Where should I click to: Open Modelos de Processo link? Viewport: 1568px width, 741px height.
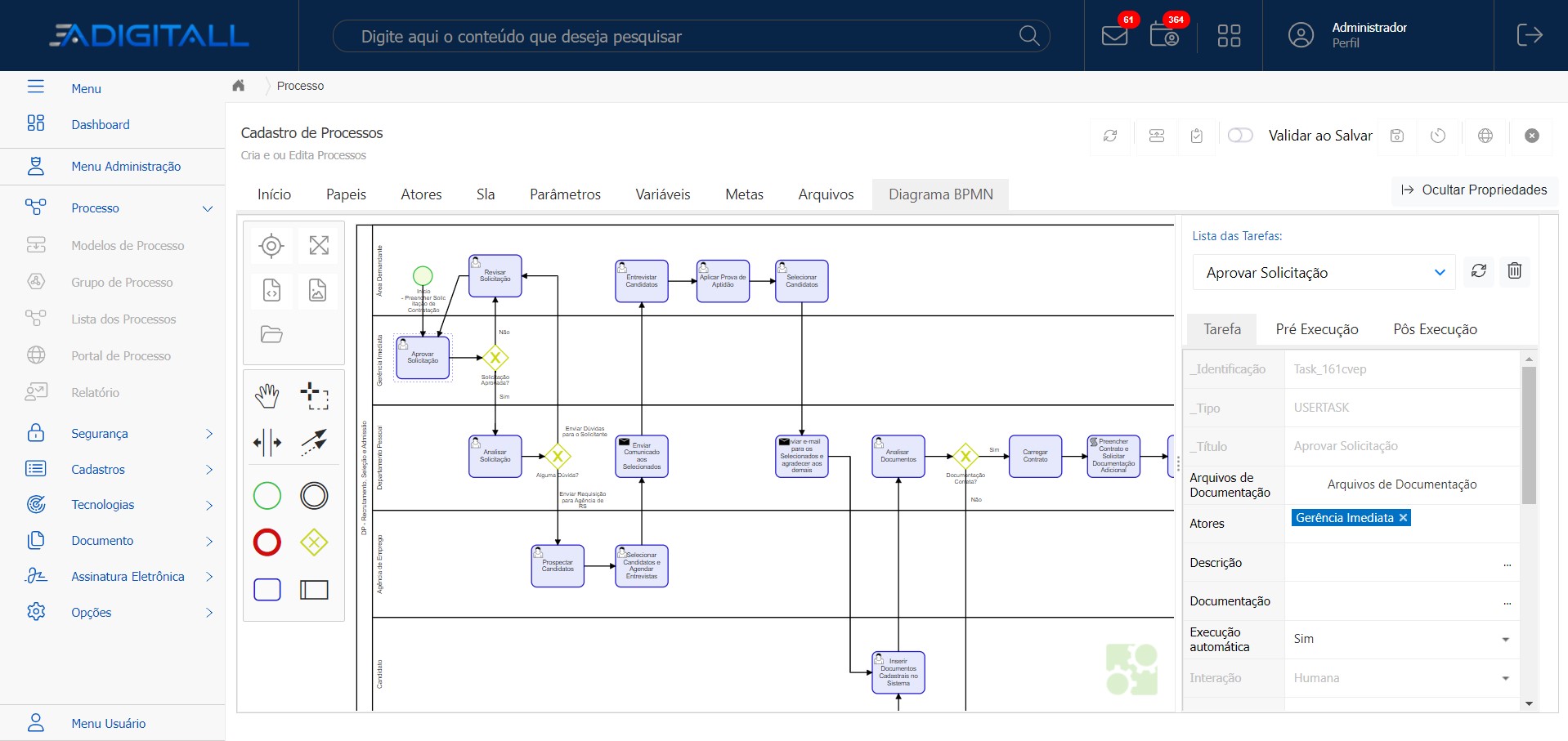(x=128, y=245)
